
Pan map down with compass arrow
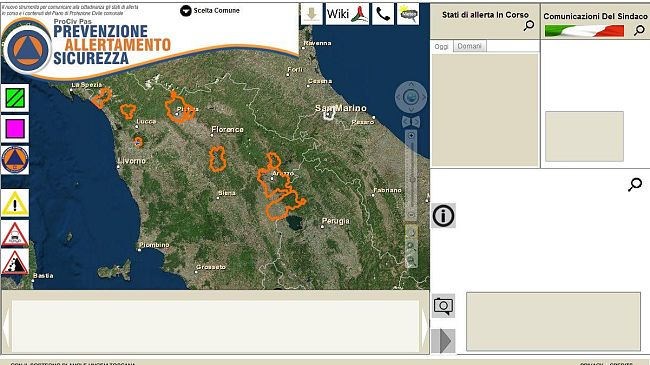[x=411, y=110]
